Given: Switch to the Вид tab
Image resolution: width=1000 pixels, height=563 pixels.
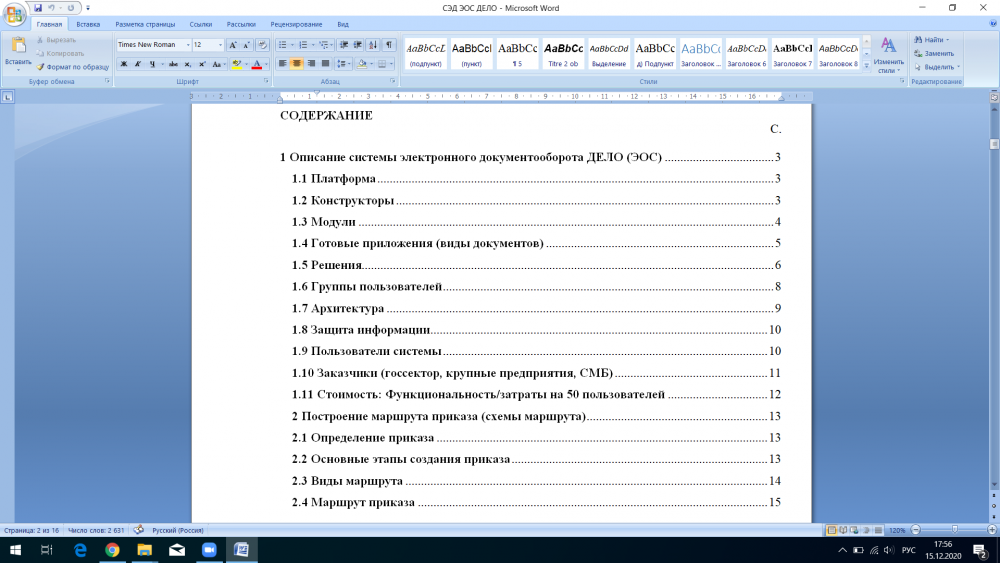Looking at the screenshot, I should pyautogui.click(x=342, y=24).
